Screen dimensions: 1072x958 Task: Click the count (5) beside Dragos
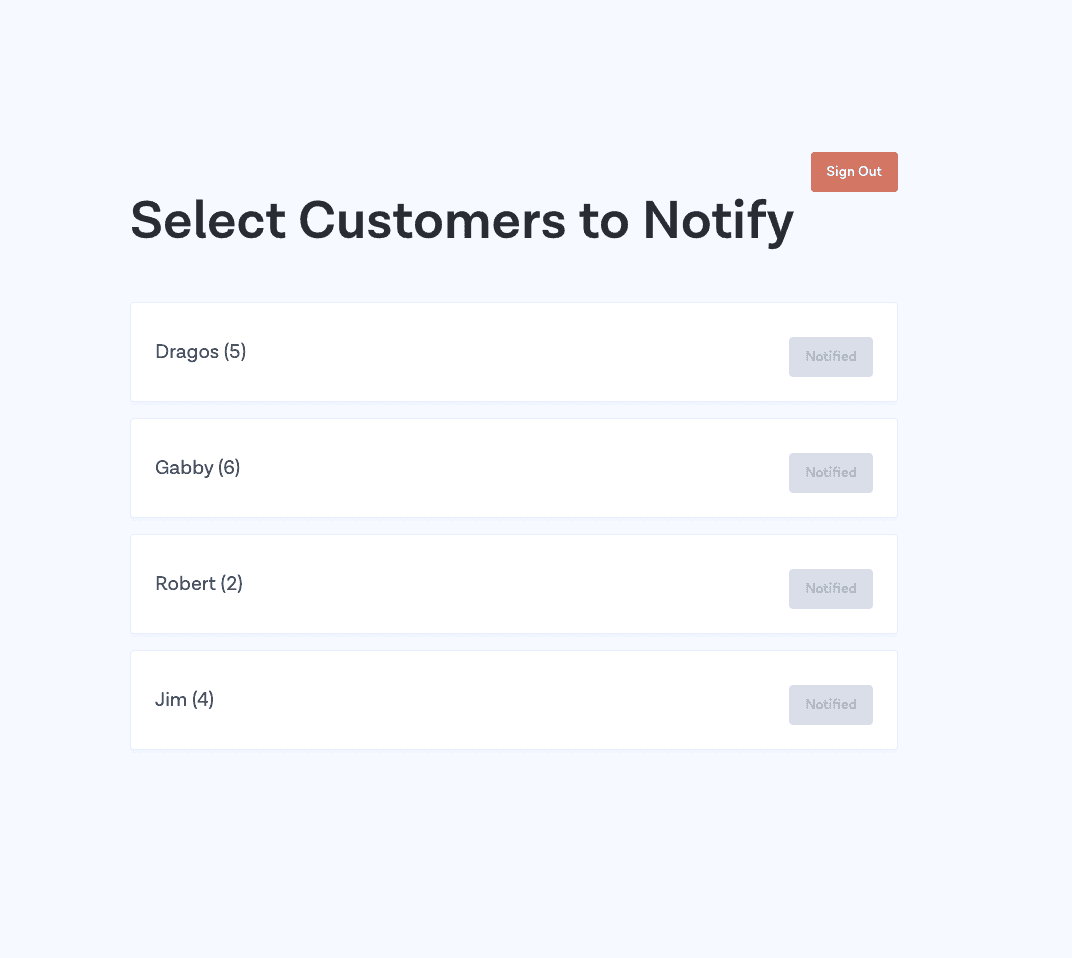click(x=234, y=351)
